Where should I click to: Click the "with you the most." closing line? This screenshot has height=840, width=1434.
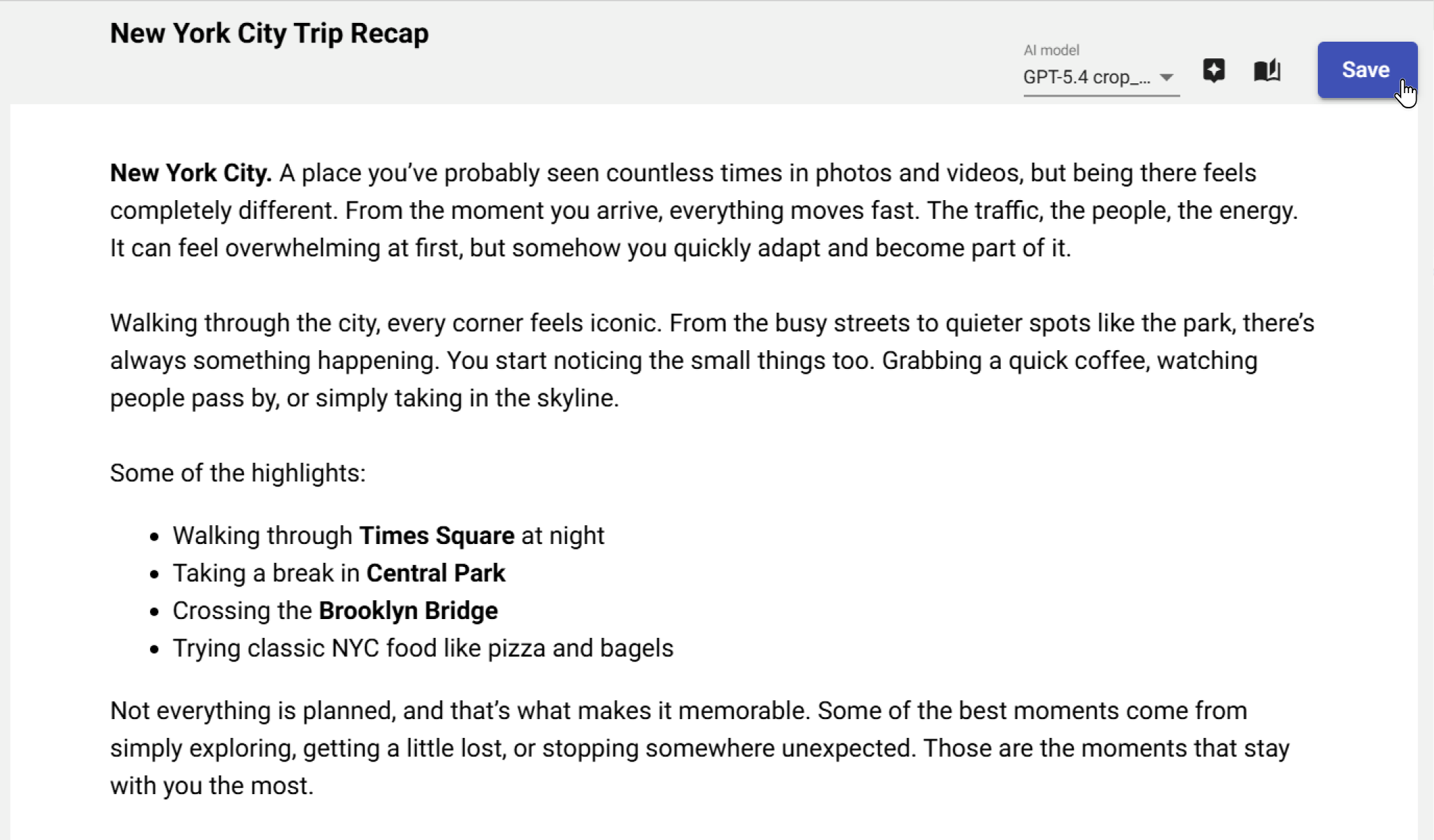point(211,786)
